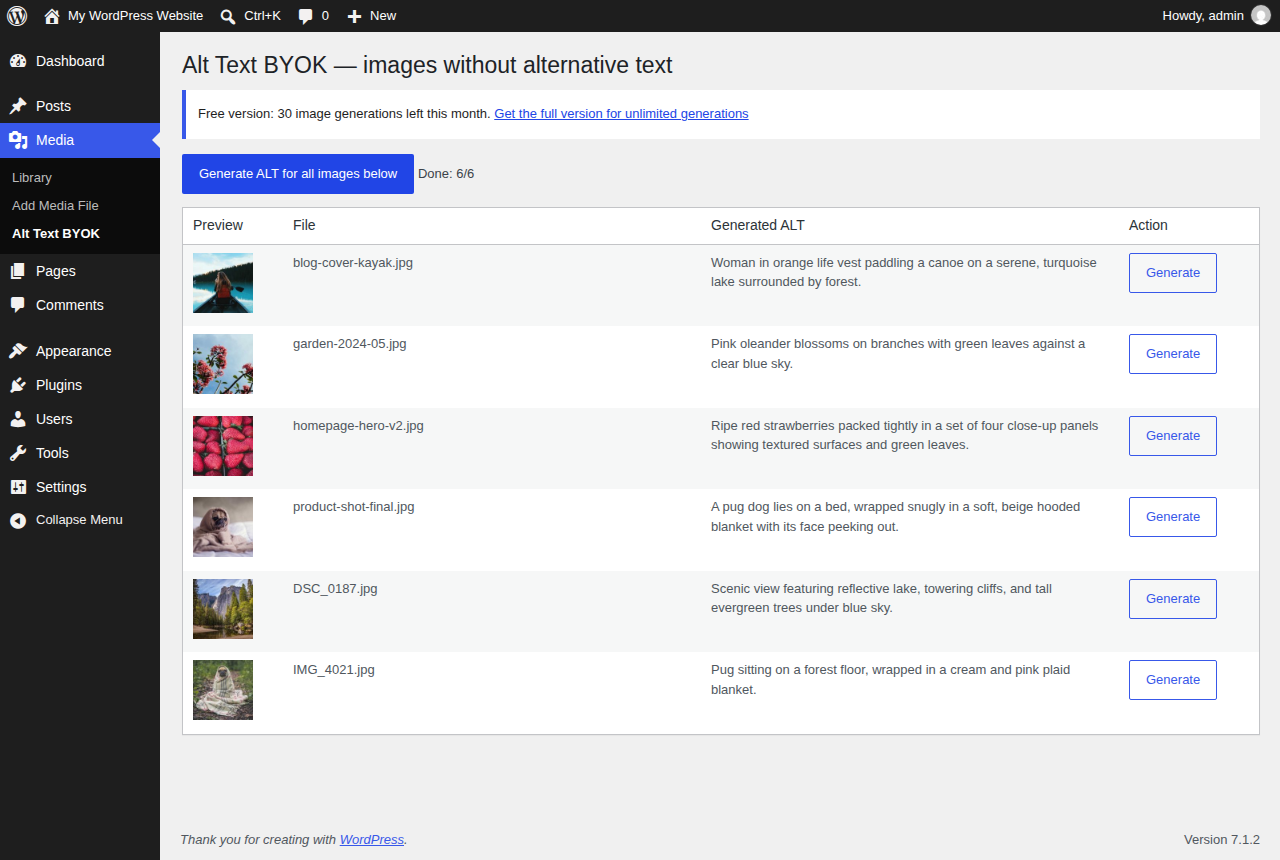
Task: Click the Plugins plug icon
Action: click(x=18, y=385)
